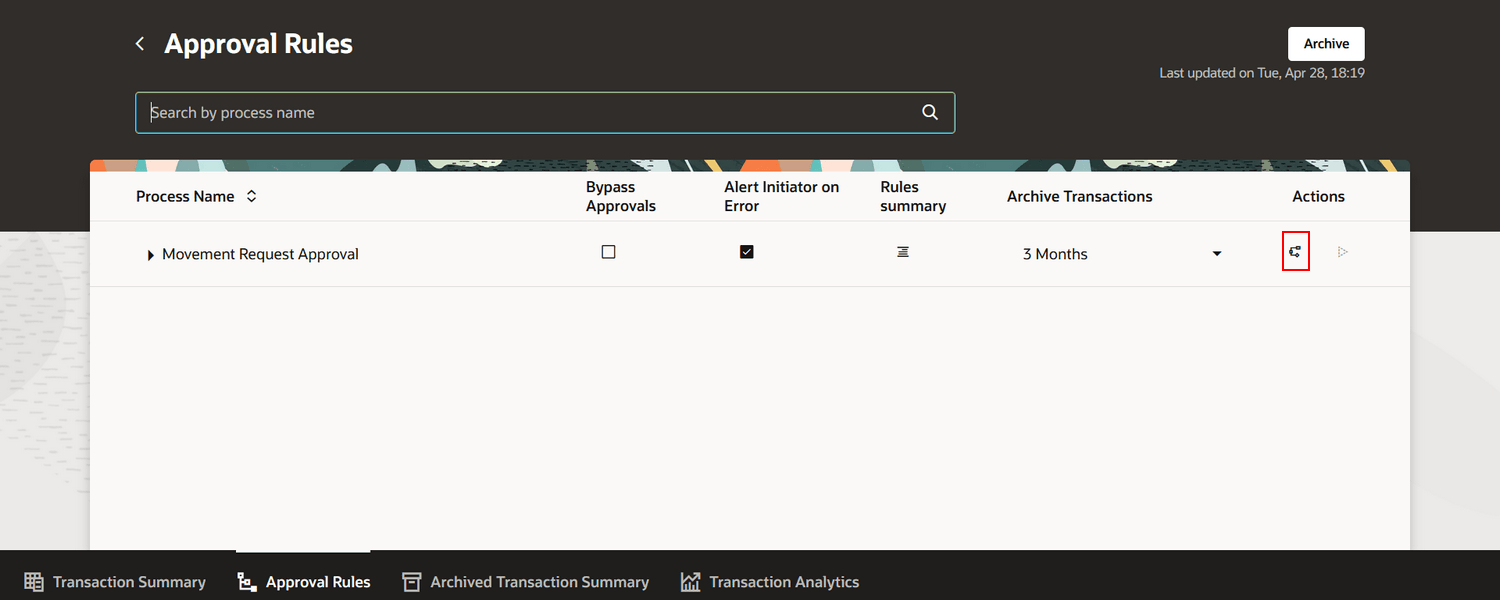Click the Archive button
Image resolution: width=1500 pixels, height=600 pixels.
pos(1326,44)
